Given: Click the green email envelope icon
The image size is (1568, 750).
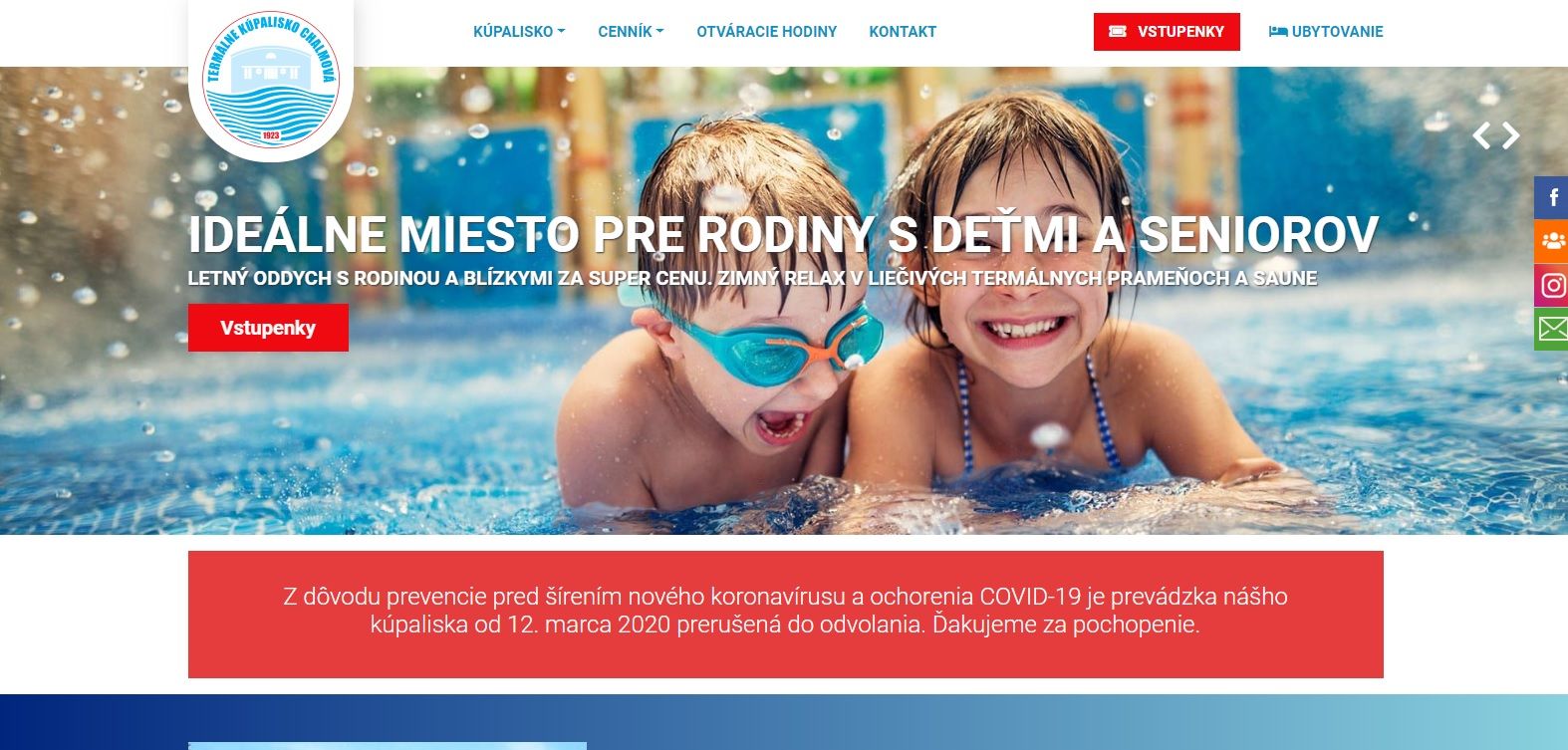Looking at the screenshot, I should (1551, 329).
